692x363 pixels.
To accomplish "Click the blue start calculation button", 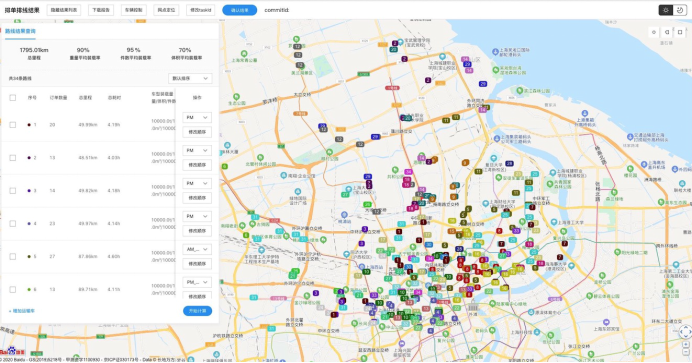I will (x=197, y=311).
